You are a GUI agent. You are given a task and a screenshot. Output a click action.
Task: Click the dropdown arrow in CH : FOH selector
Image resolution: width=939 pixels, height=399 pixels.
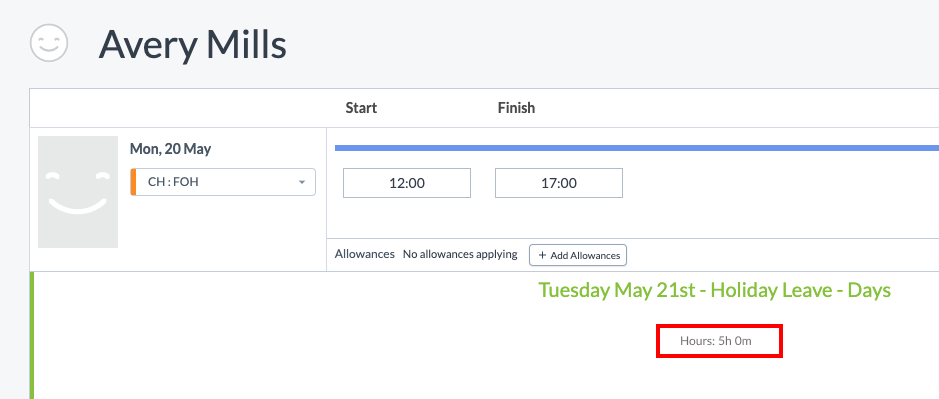coord(302,182)
